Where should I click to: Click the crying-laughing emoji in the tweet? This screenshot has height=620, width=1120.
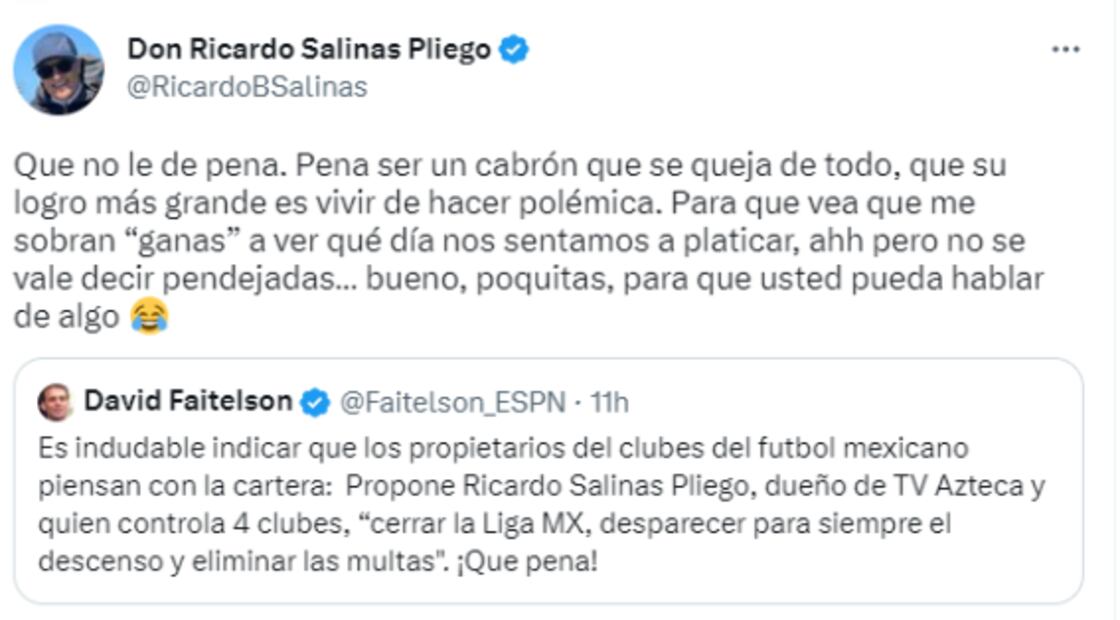click(x=150, y=318)
